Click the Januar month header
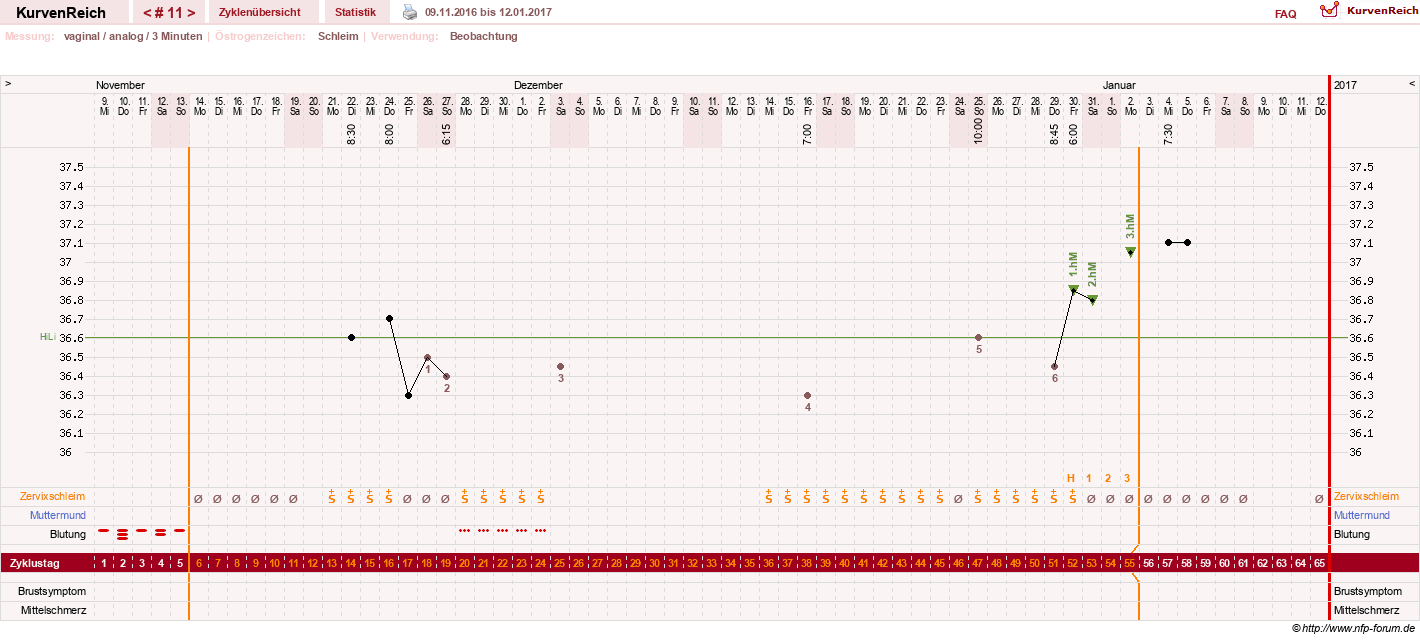This screenshot has height=640, width=1420. 1120,85
